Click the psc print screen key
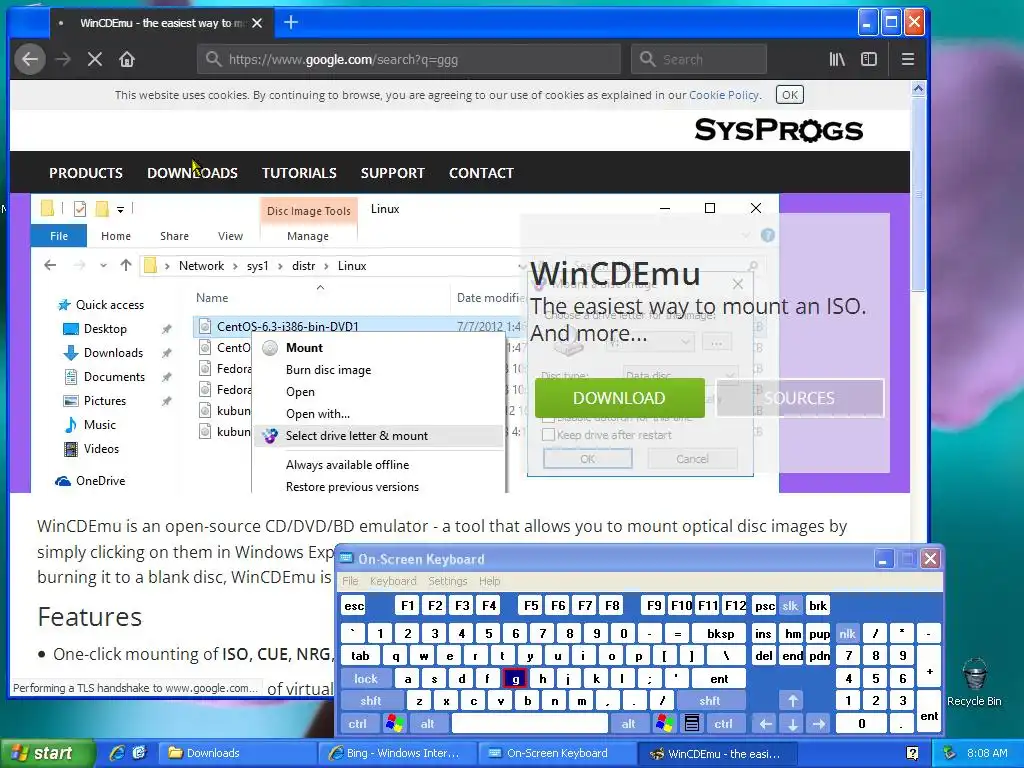The image size is (1024, 768). point(764,606)
